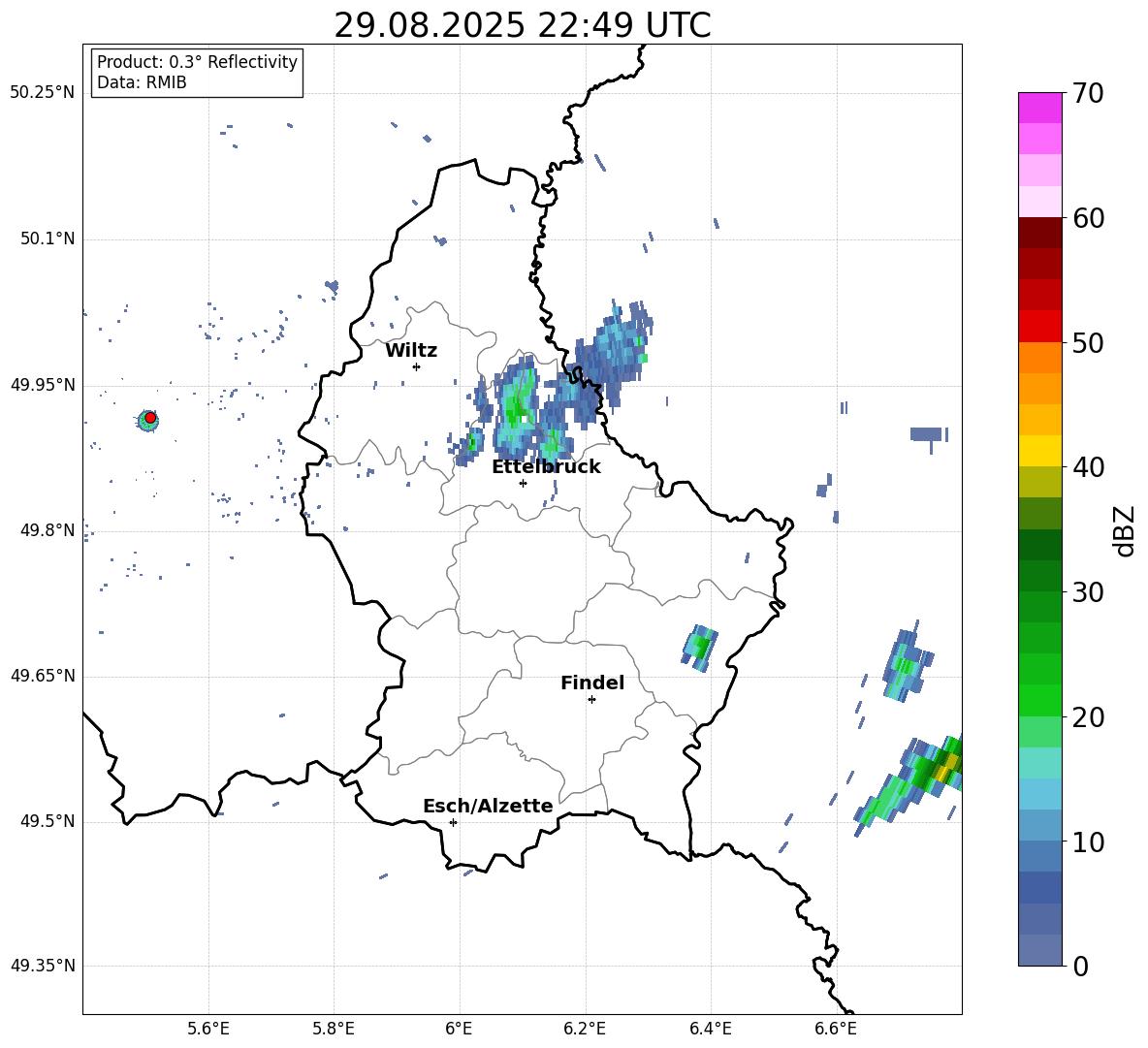Click the 20 colorbar tick label
The width and height of the screenshot is (1148, 1048).
[1088, 717]
